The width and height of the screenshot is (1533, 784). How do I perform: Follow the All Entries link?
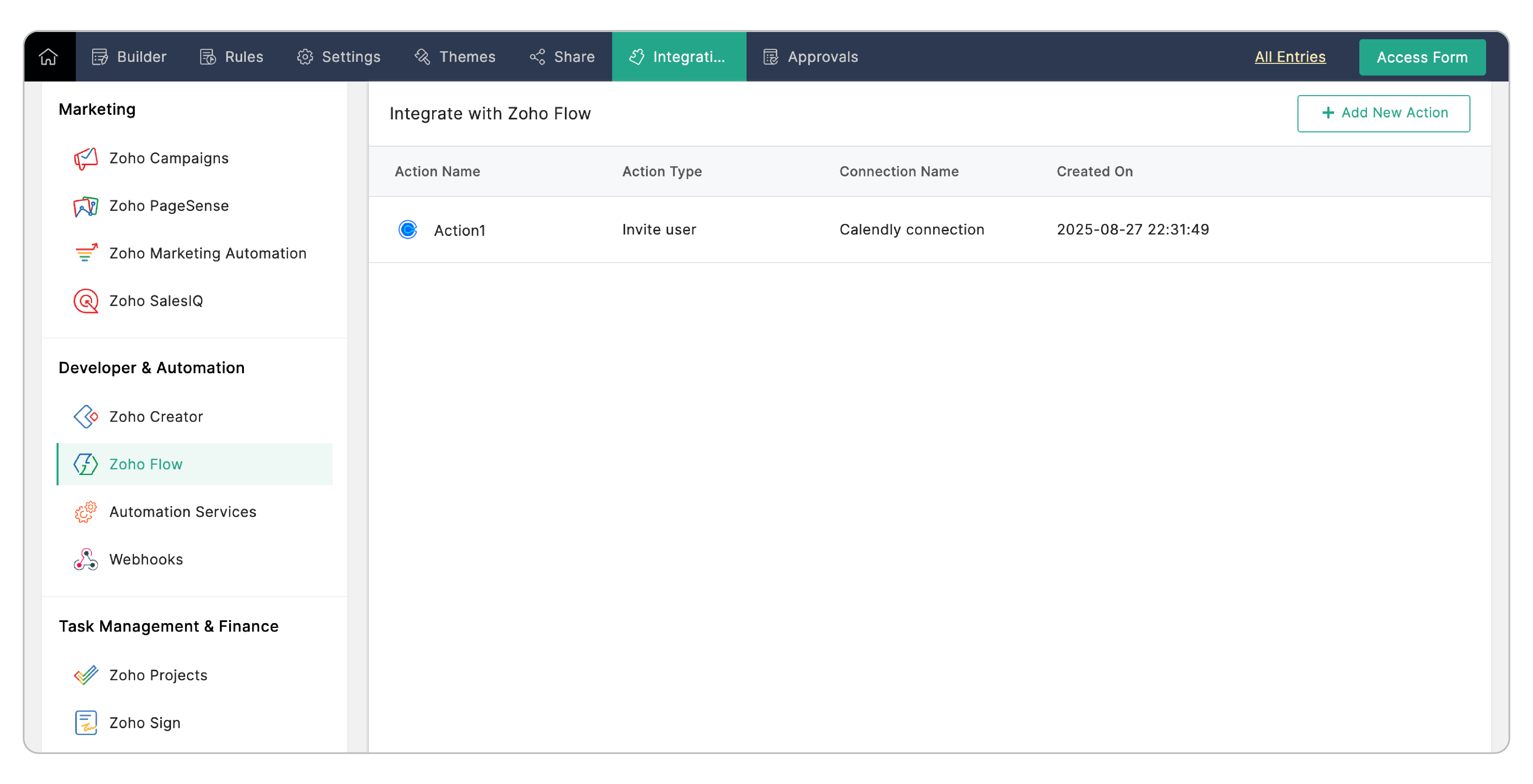[1289, 57]
